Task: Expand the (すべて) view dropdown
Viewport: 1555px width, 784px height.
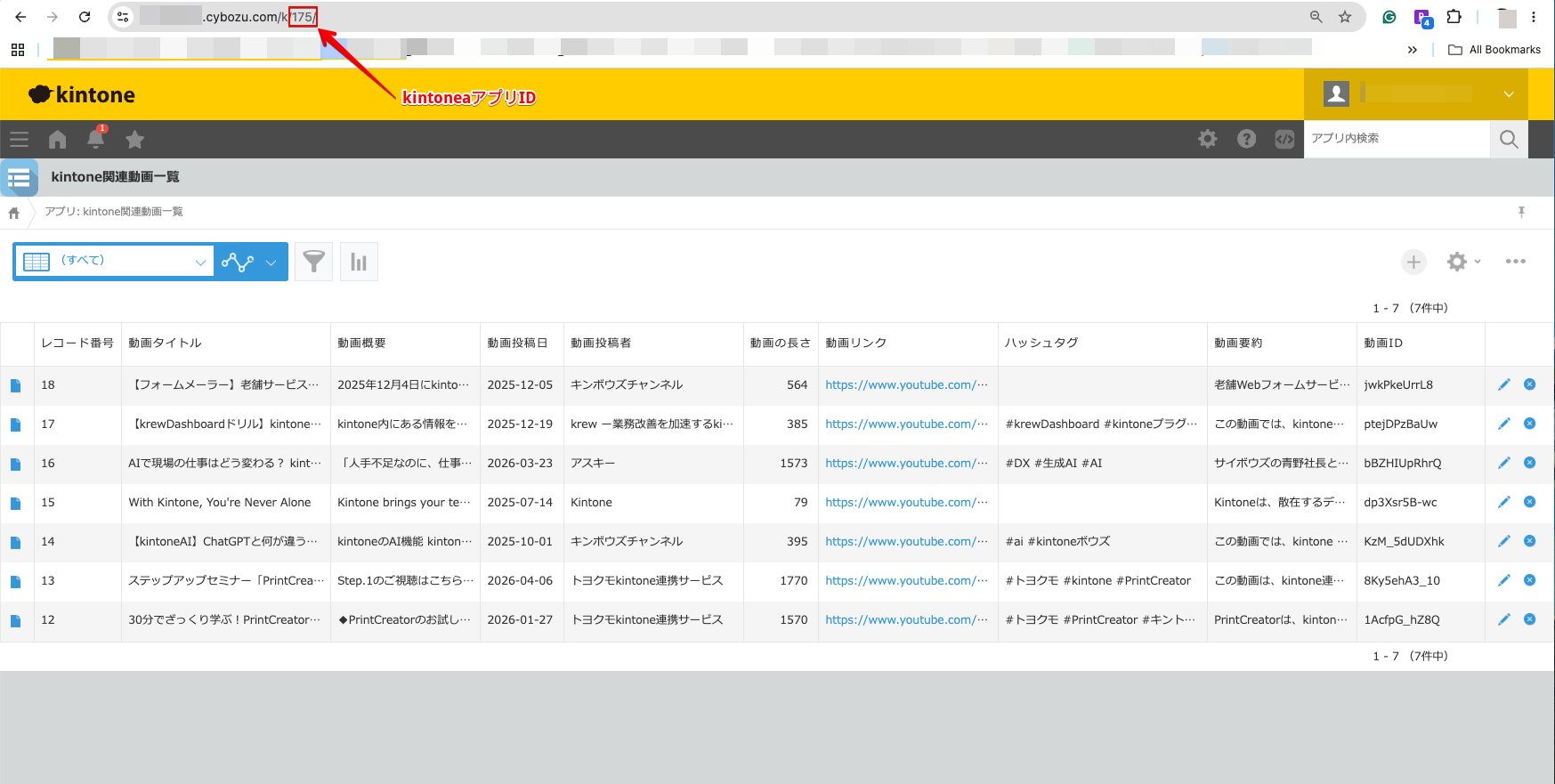Action: point(114,262)
